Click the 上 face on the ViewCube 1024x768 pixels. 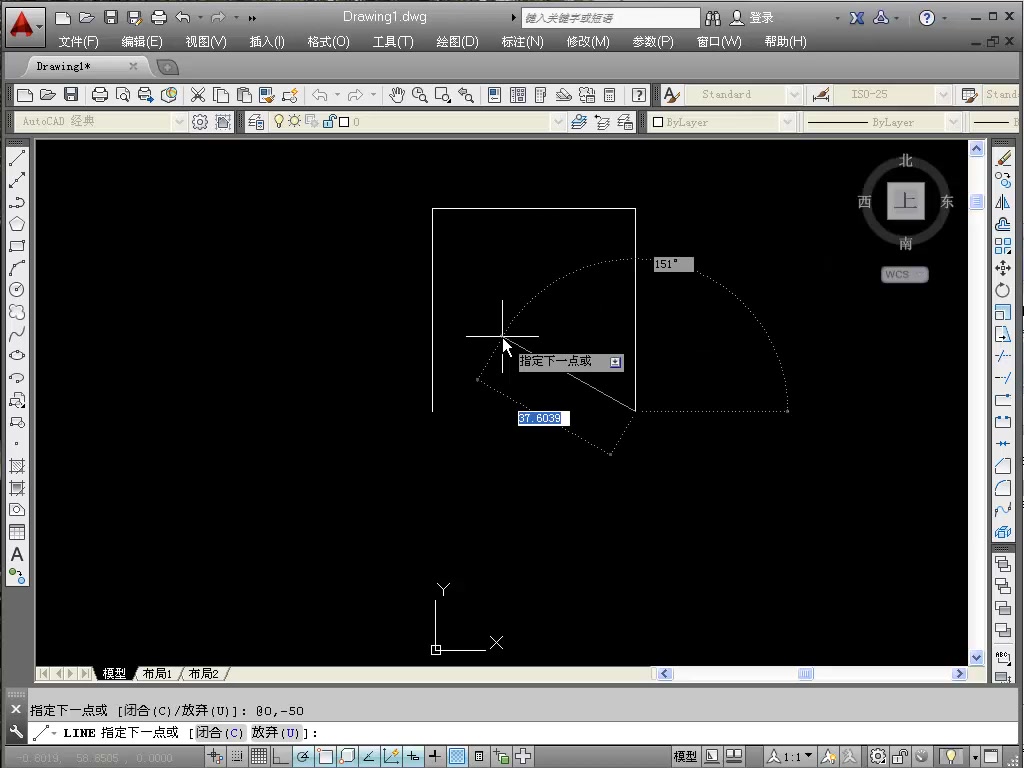click(905, 200)
